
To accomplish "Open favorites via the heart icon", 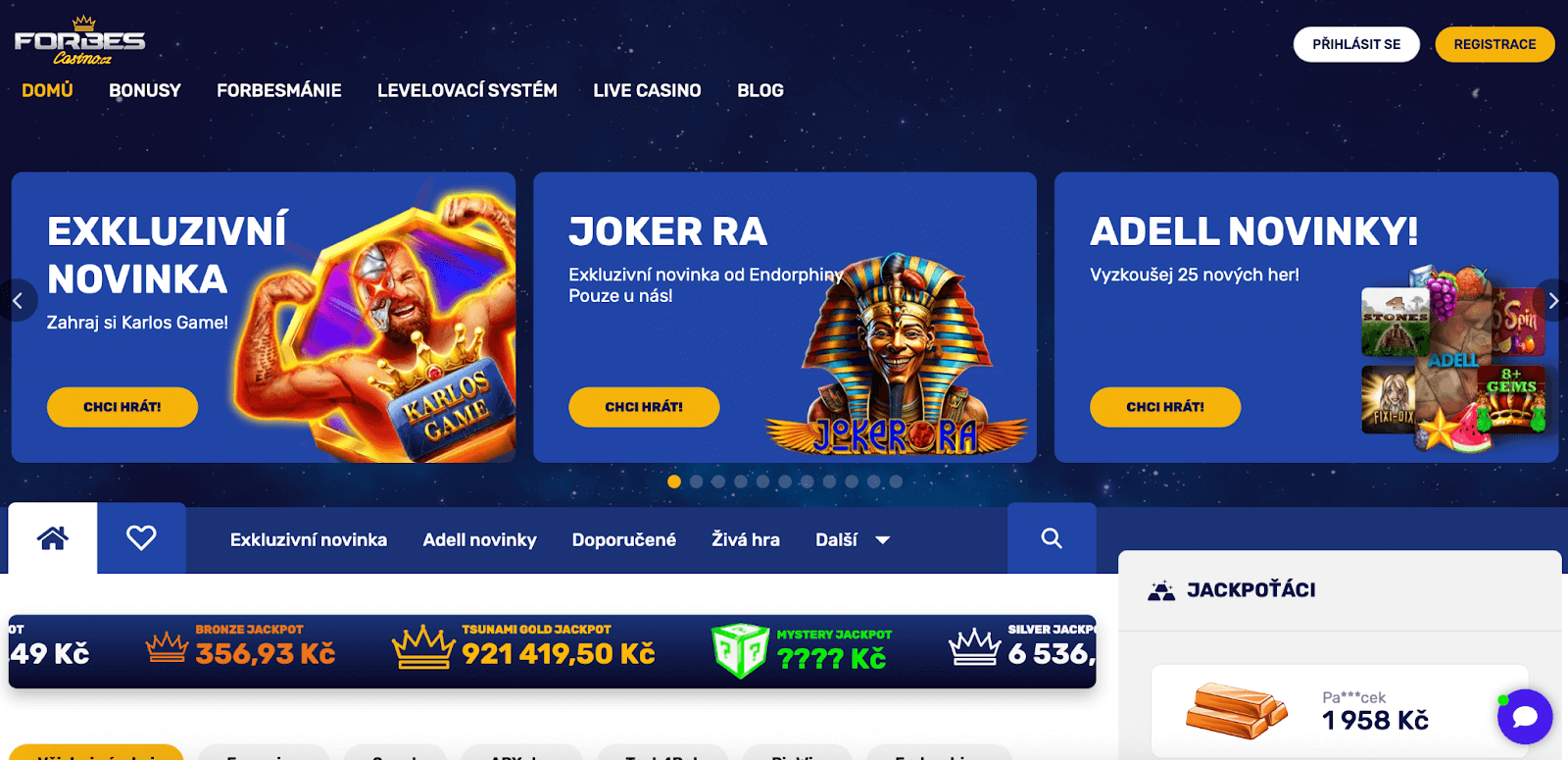I will coord(141,537).
